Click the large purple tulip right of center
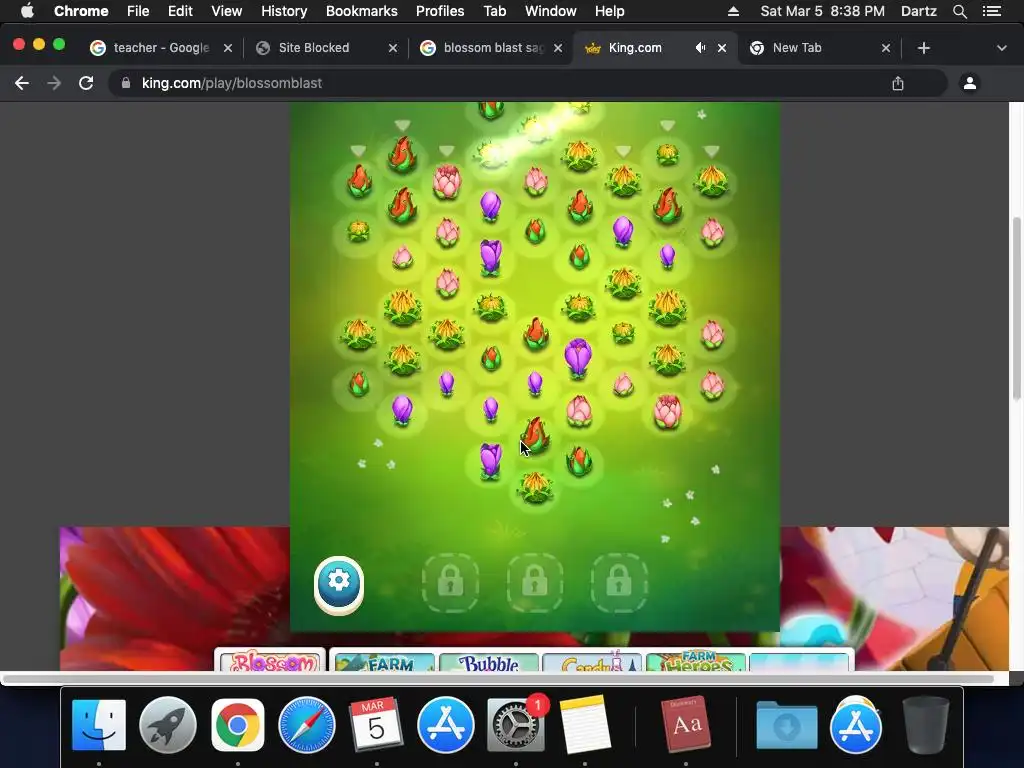1024x768 pixels. coord(578,357)
